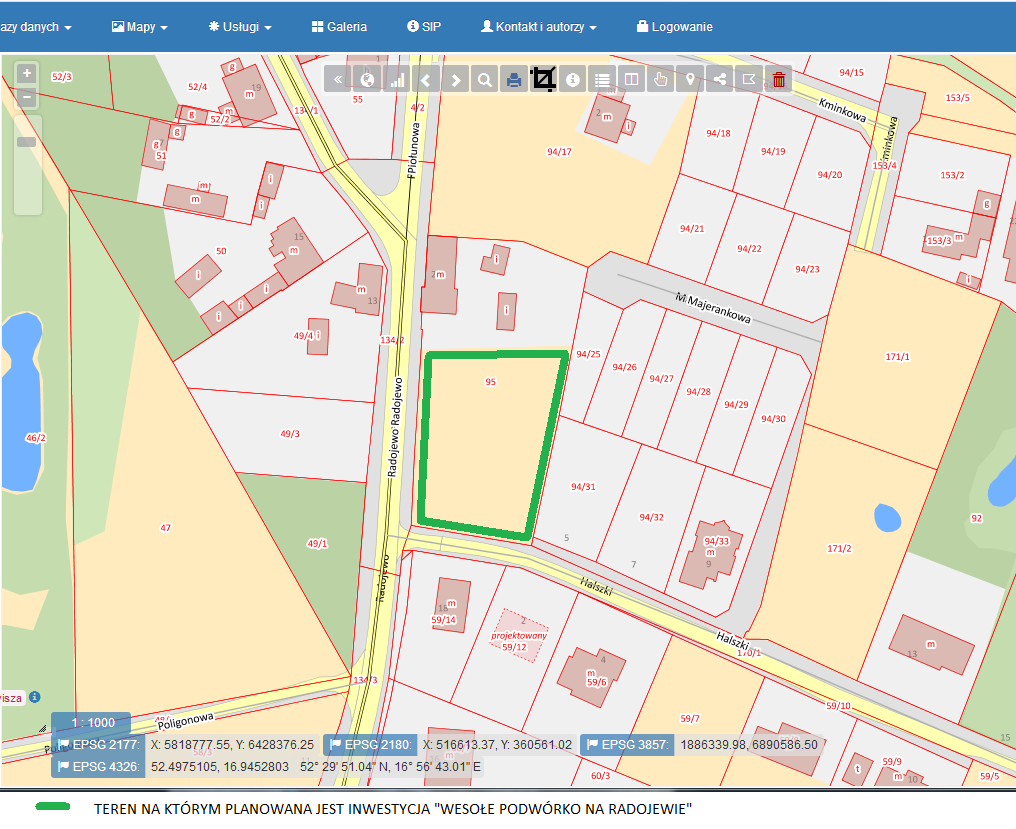Image resolution: width=1016 pixels, height=829 pixels.
Task: Collapse the map toolbar with double chevron
Action: 338,80
